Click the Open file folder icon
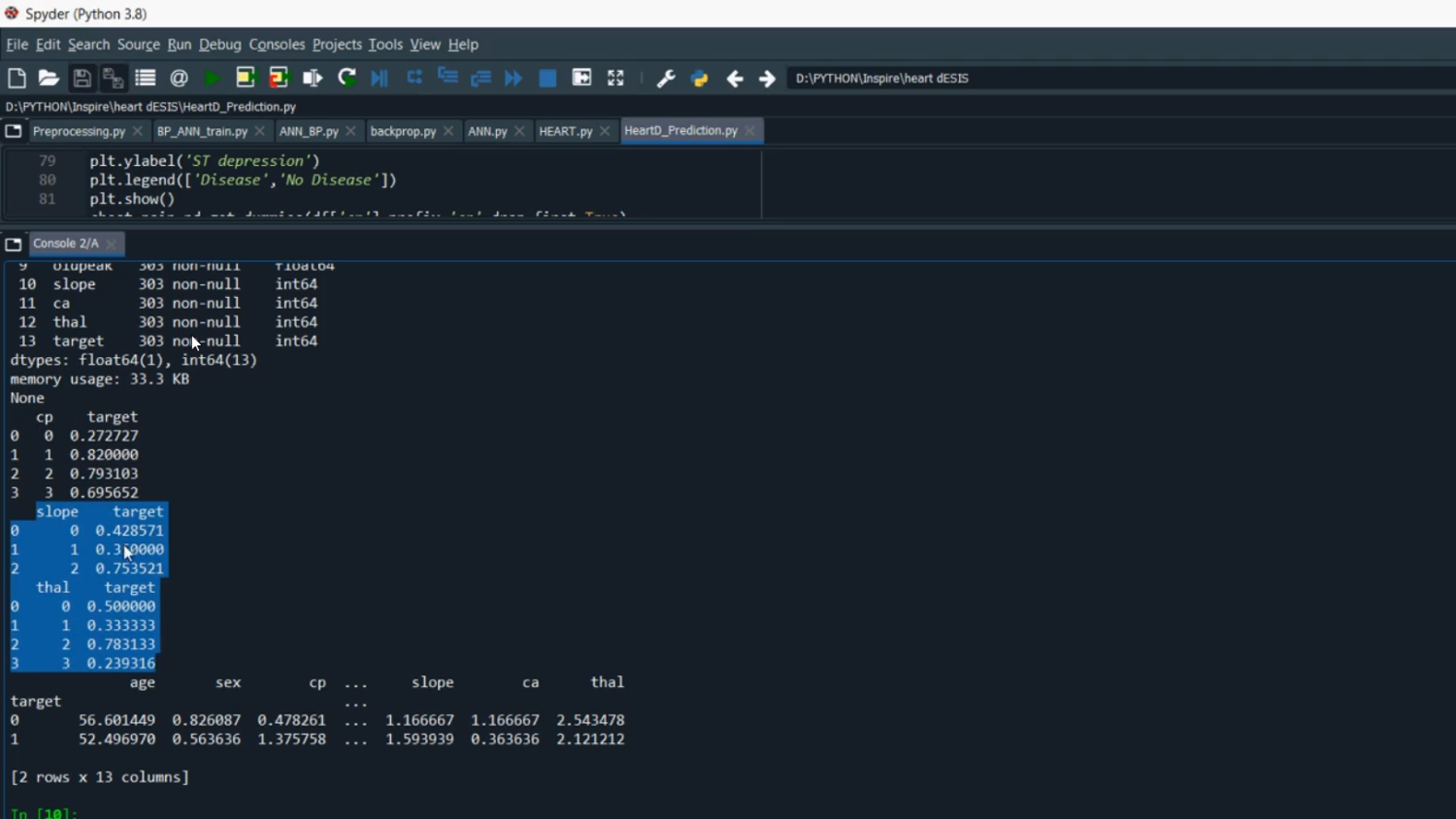This screenshot has height=819, width=1456. (x=49, y=79)
